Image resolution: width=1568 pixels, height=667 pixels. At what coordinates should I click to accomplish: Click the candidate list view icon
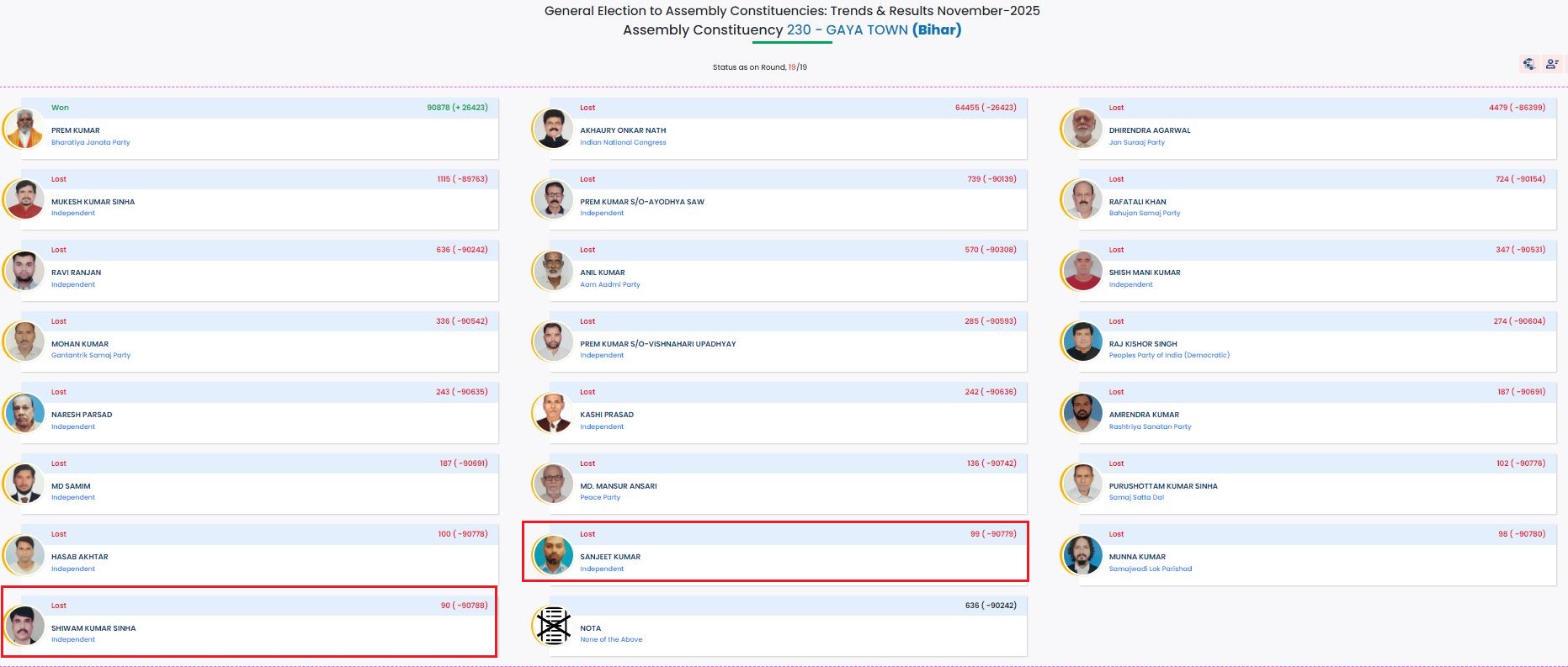point(1552,64)
